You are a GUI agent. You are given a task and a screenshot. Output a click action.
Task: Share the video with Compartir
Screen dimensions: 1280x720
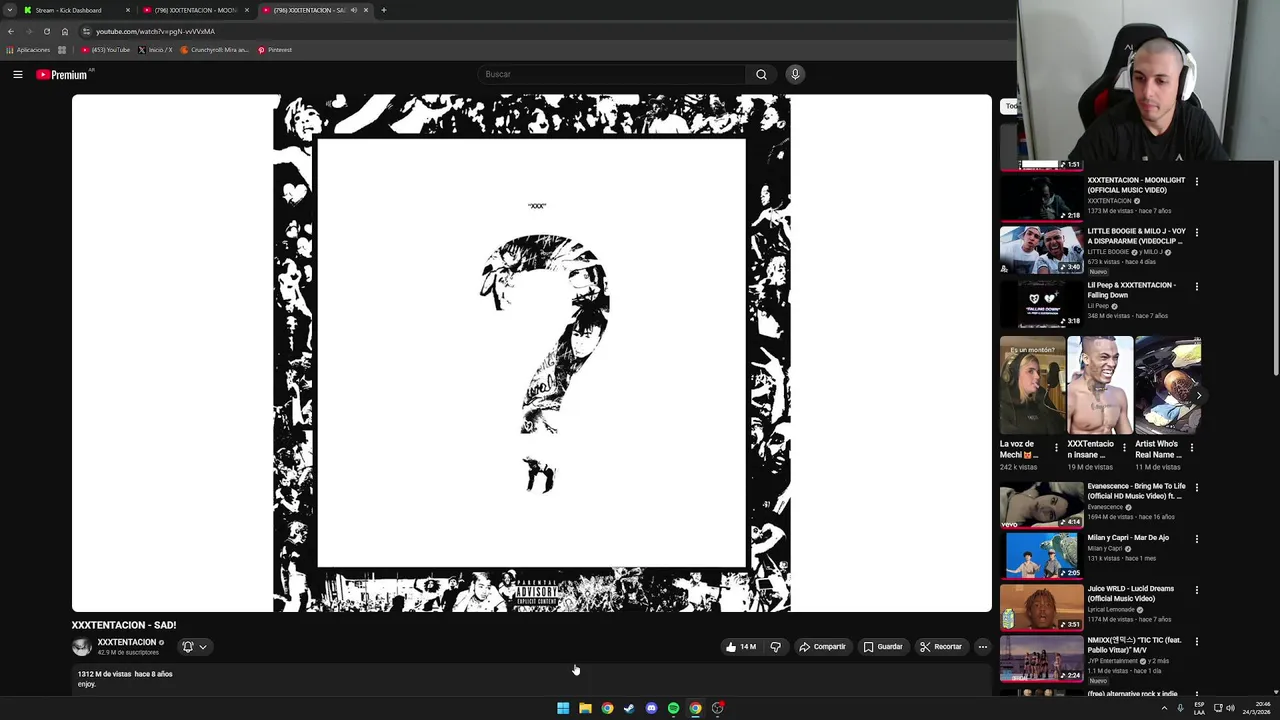pyautogui.click(x=822, y=647)
